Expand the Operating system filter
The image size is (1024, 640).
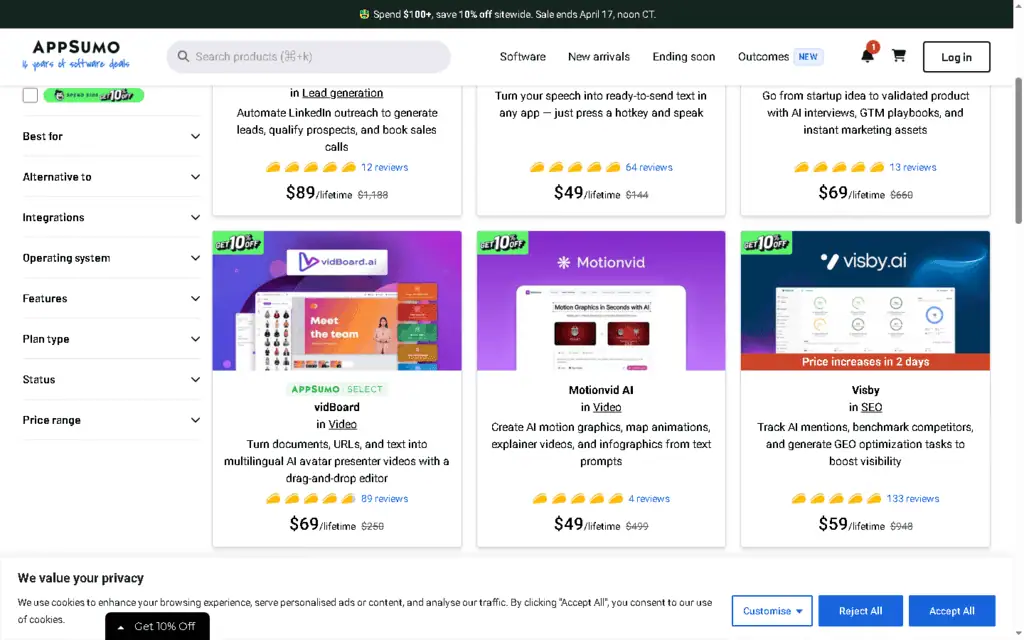111,258
